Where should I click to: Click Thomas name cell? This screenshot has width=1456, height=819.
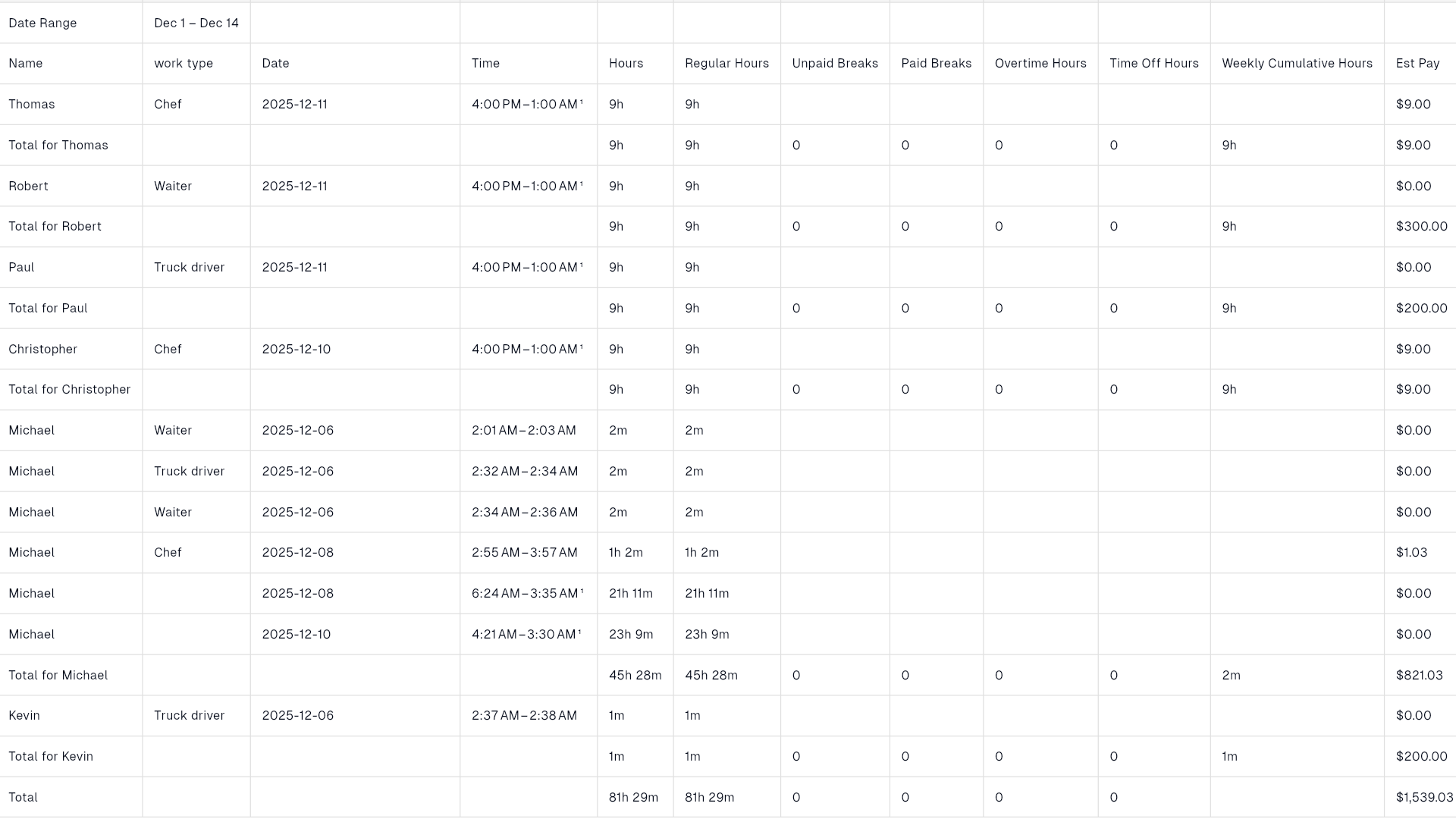point(32,105)
